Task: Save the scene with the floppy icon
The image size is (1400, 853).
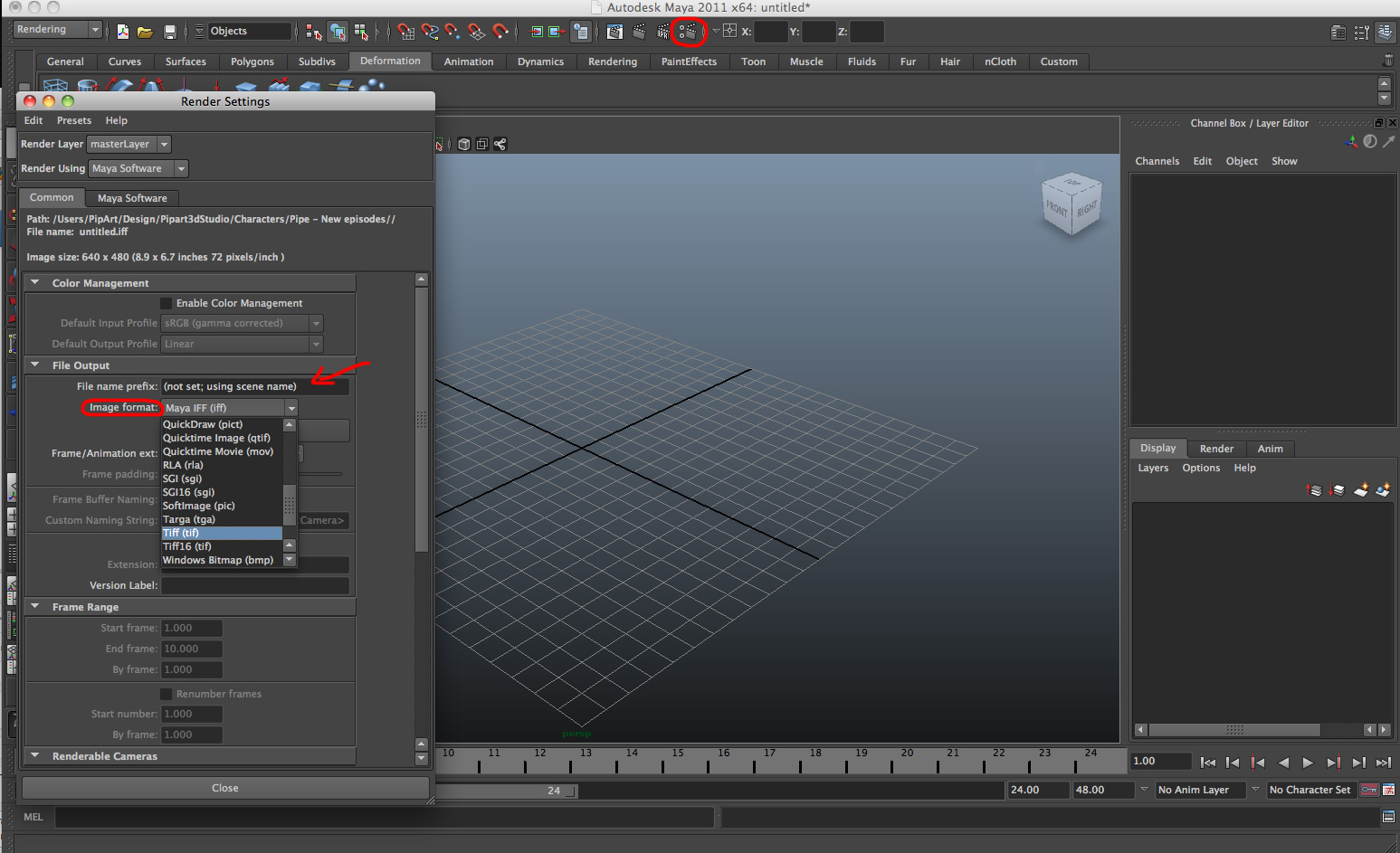Action: (169, 32)
